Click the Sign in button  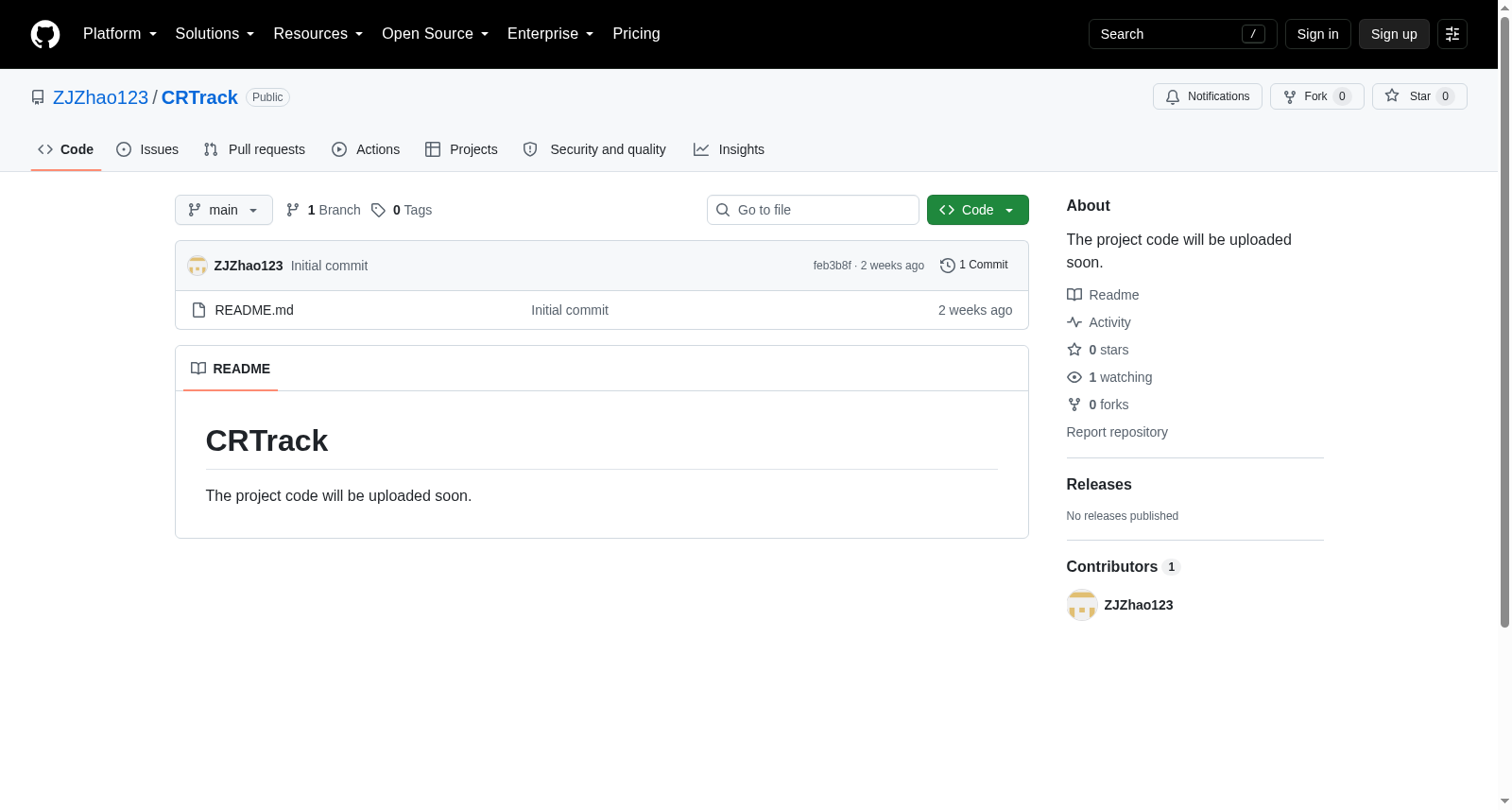click(x=1317, y=34)
